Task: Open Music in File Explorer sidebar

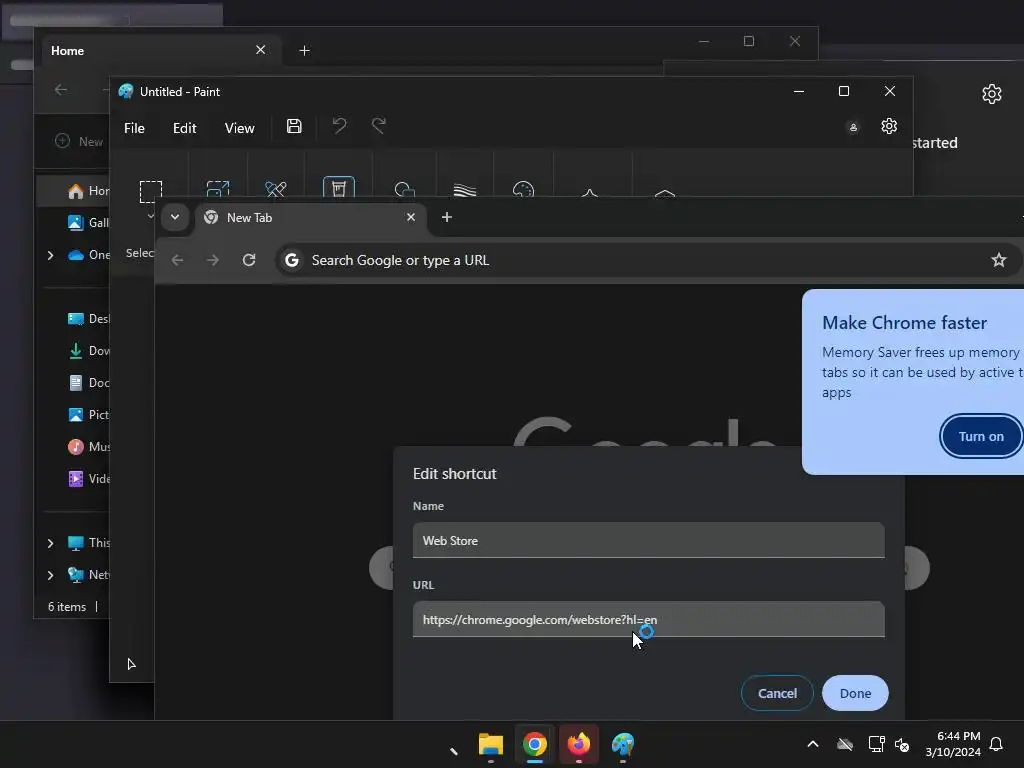Action: pyautogui.click(x=88, y=447)
